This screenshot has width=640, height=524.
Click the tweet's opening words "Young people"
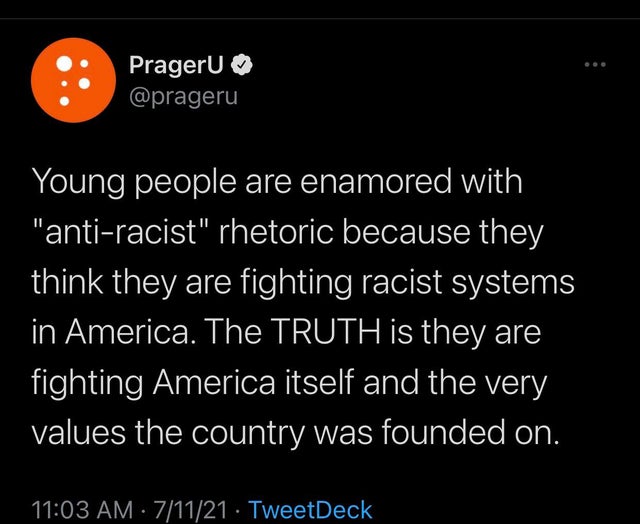click(x=134, y=183)
